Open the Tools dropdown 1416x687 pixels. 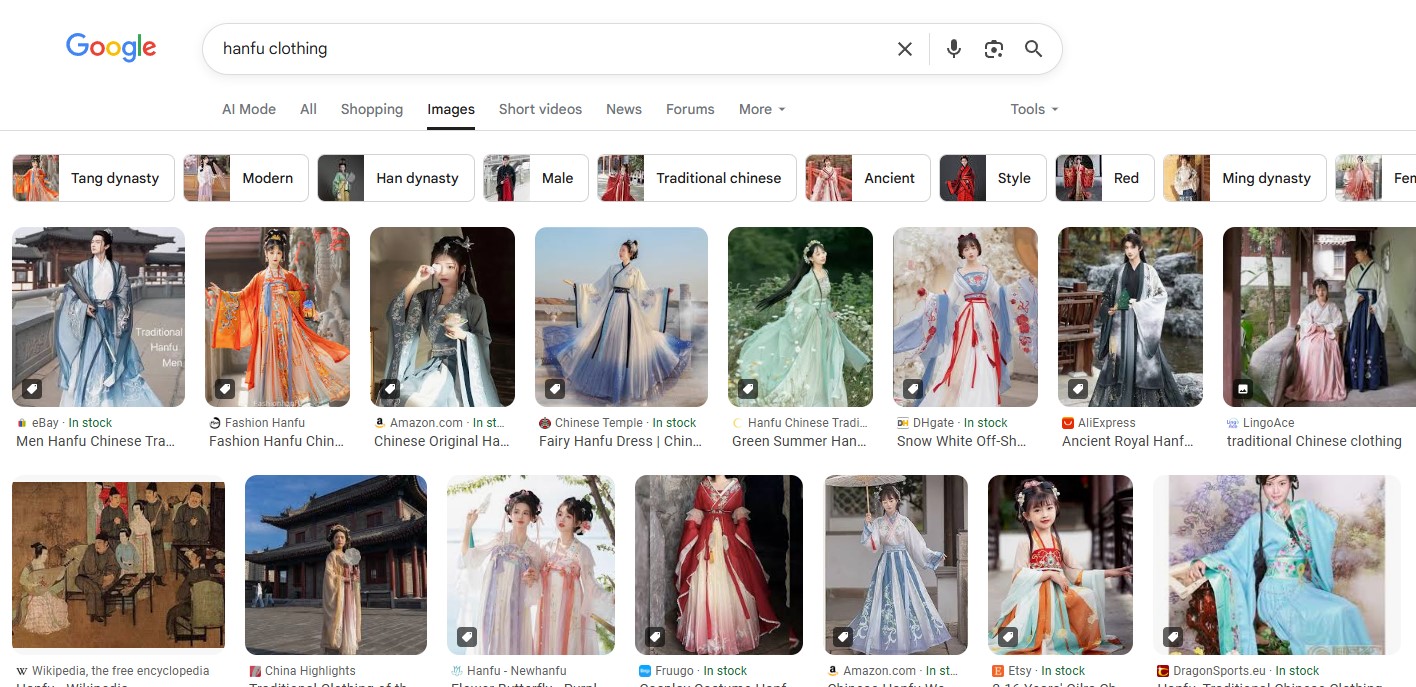tap(1034, 109)
